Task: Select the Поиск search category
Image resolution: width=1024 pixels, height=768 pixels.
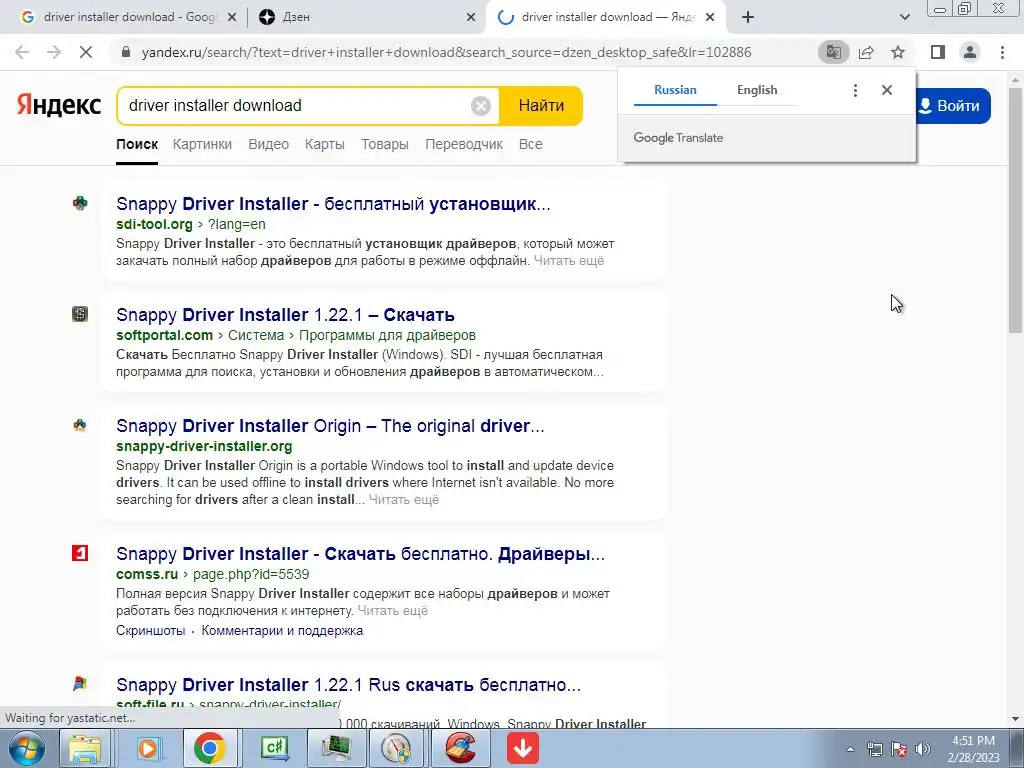Action: pyautogui.click(x=137, y=144)
